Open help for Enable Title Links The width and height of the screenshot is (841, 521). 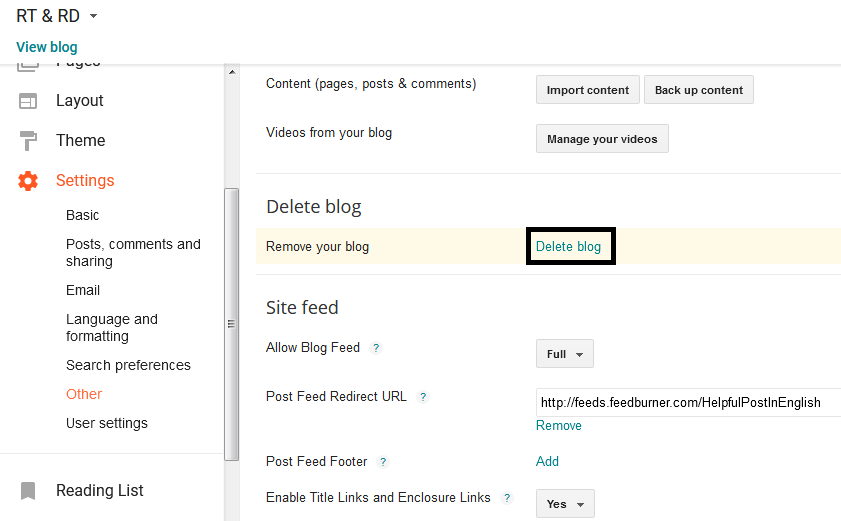click(x=506, y=497)
